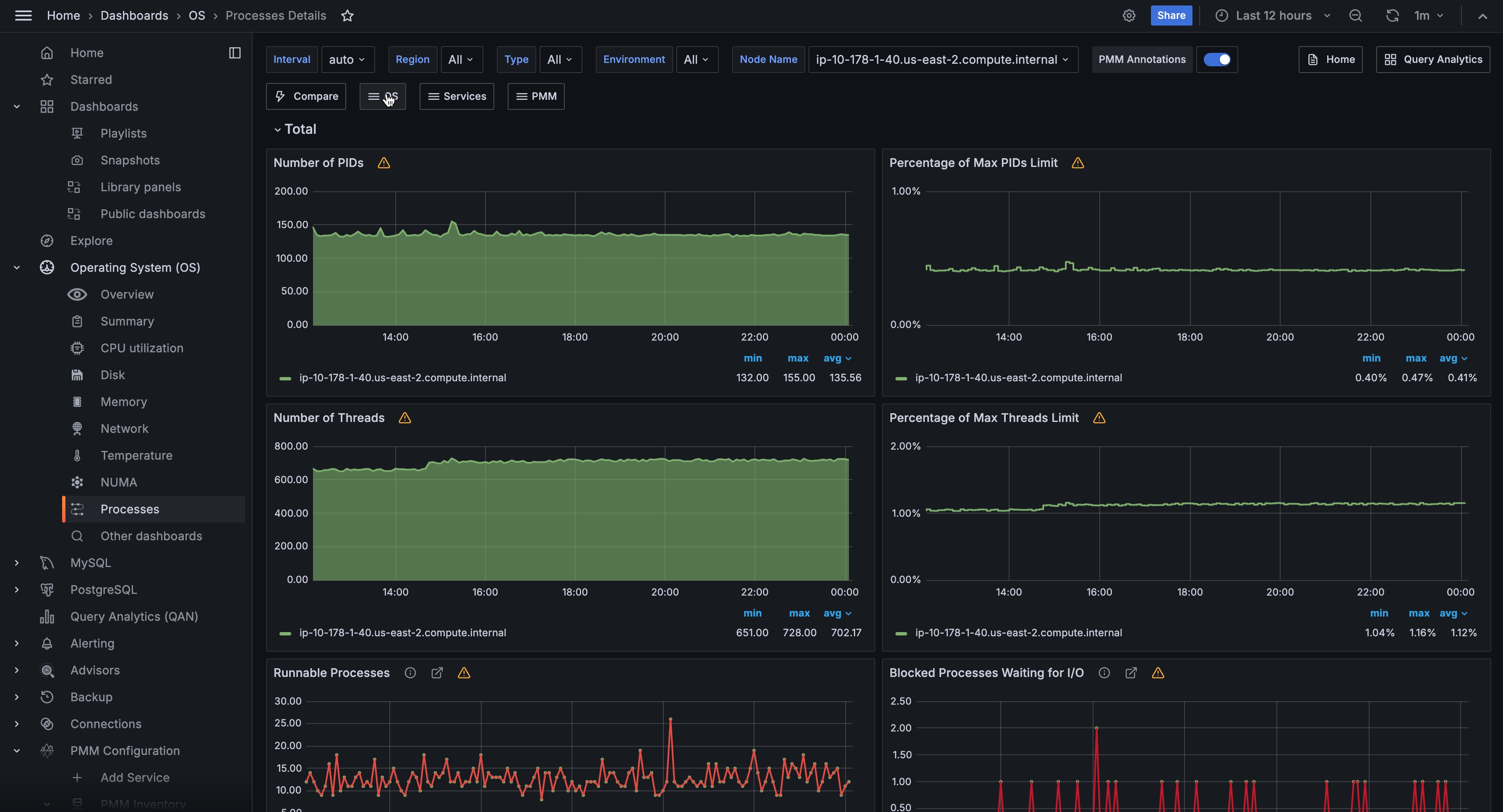The image size is (1503, 812).
Task: Open the hamburger main menu
Action: click(23, 16)
